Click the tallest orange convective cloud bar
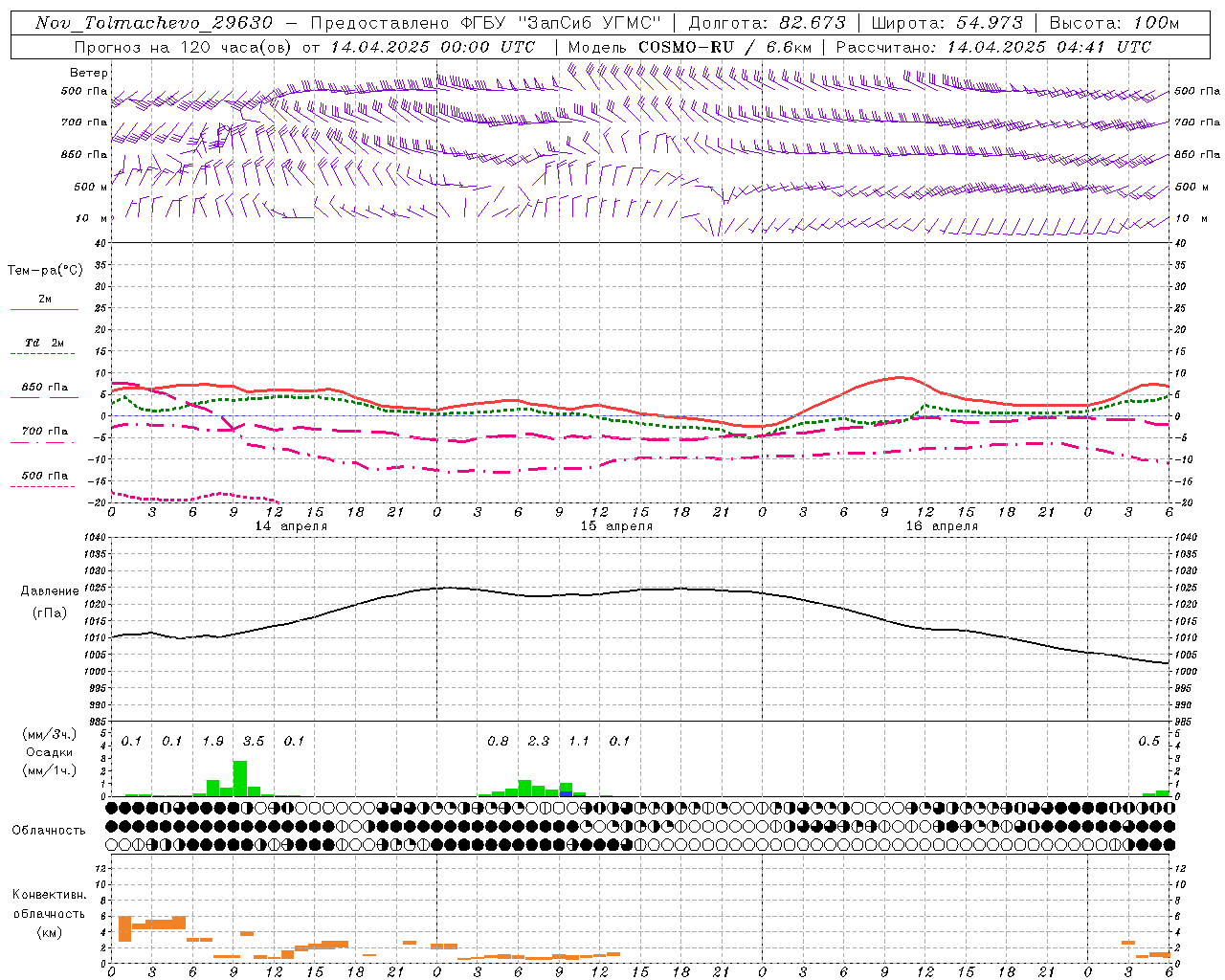The height and width of the screenshot is (980, 1225). pyautogui.click(x=124, y=929)
